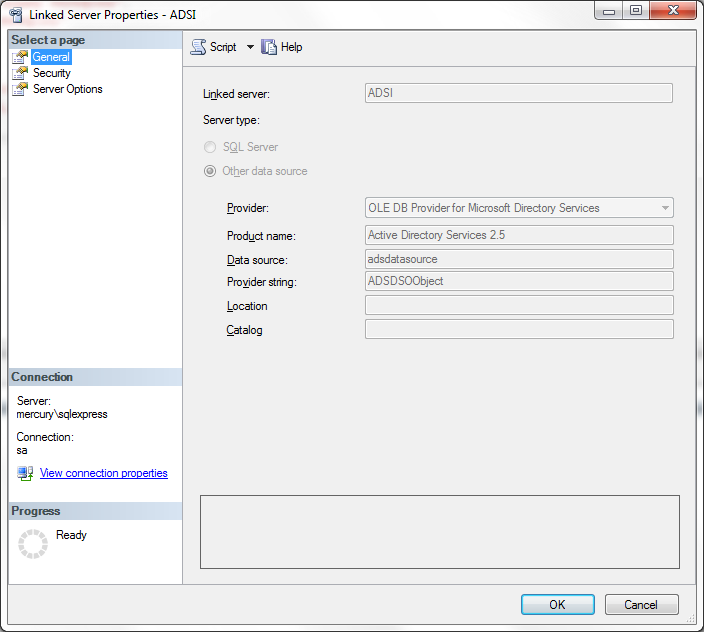Image resolution: width=704 pixels, height=632 pixels.
Task: Click the 'Ready' status text
Action: tap(71, 535)
